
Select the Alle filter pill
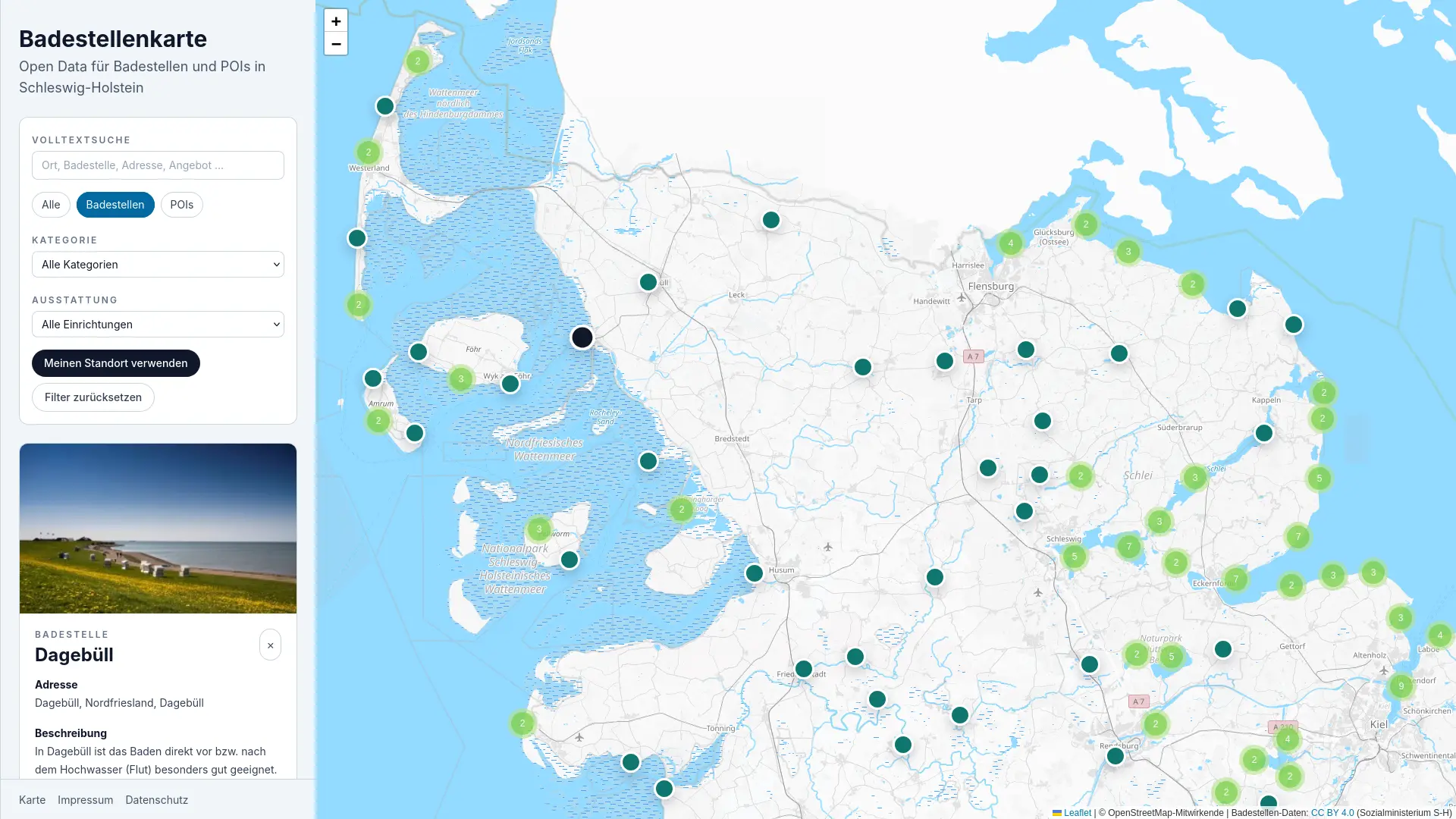pos(51,205)
